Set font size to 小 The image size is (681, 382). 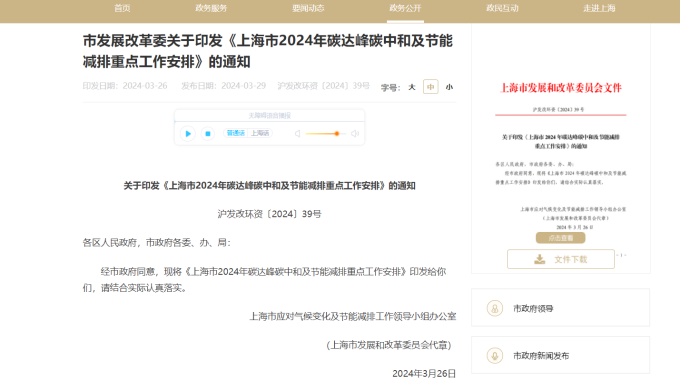[x=449, y=87]
